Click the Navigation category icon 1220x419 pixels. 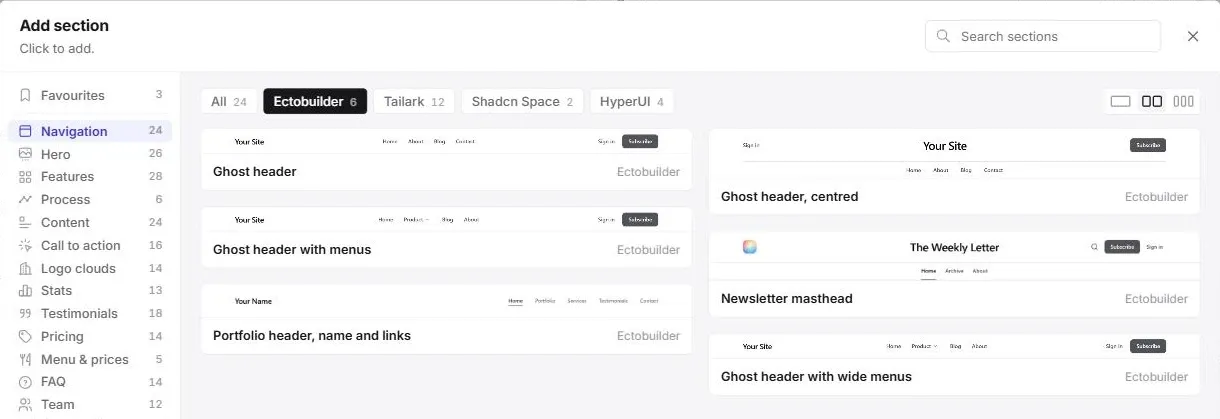pos(25,131)
